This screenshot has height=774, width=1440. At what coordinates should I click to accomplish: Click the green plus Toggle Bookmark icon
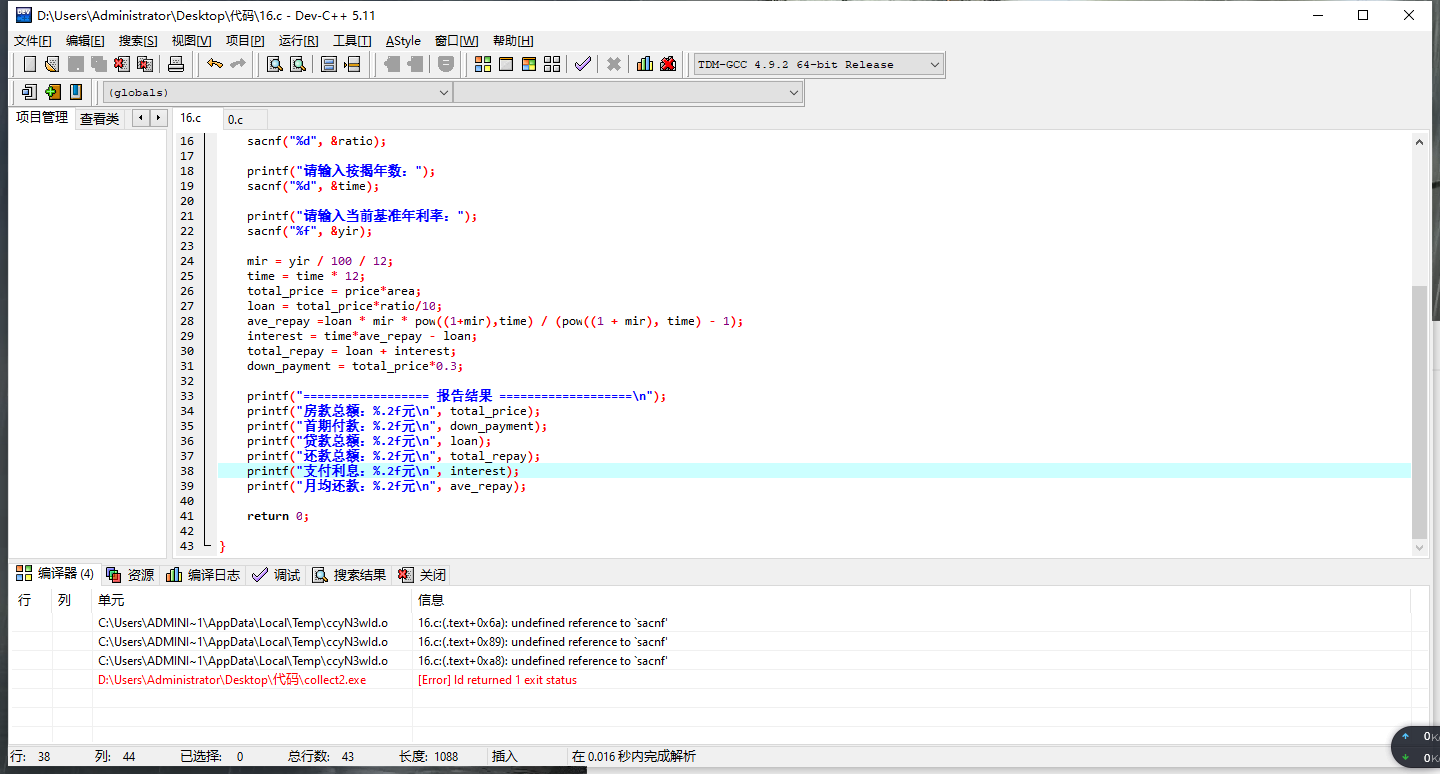(52, 92)
